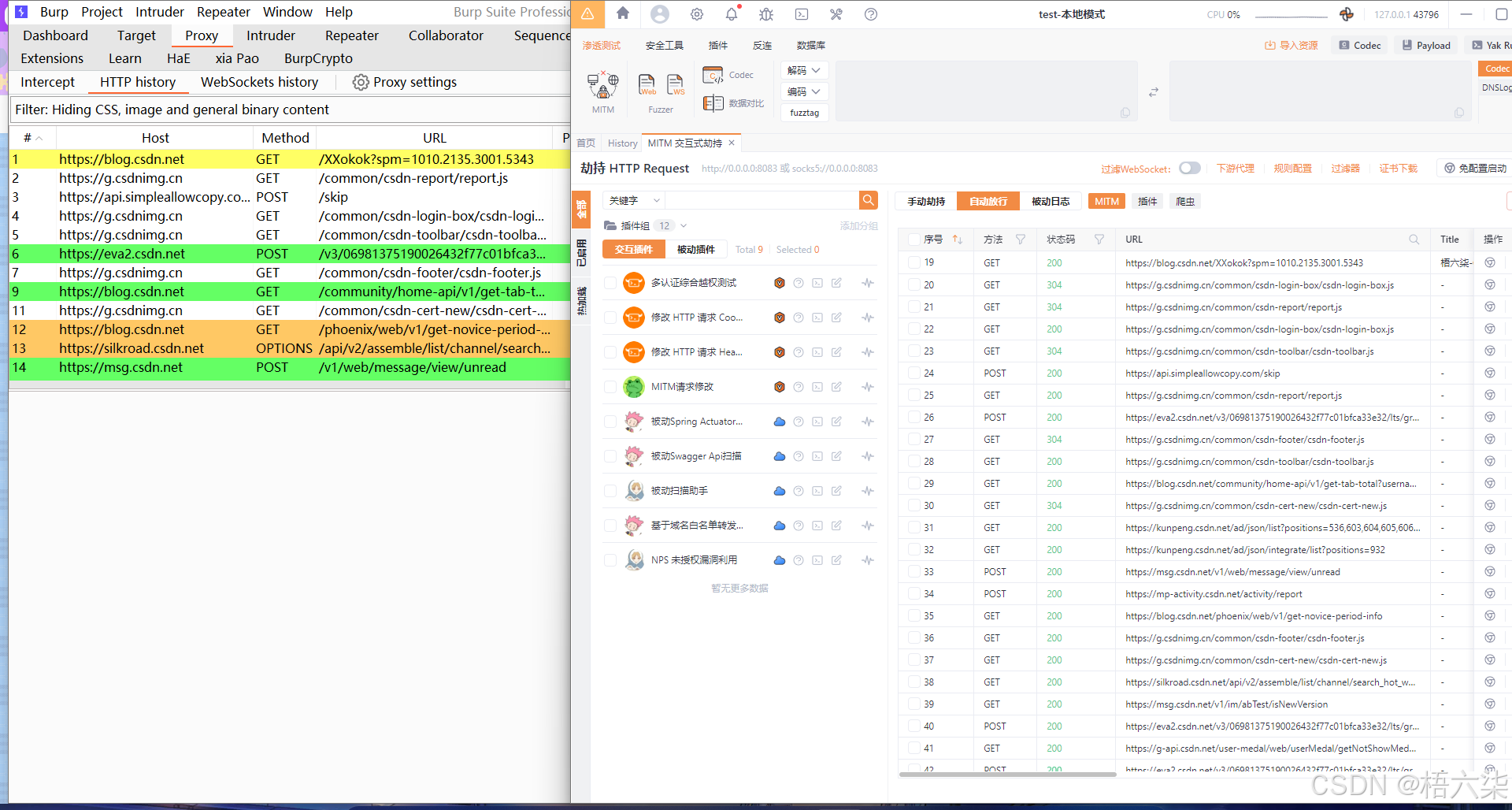This screenshot has width=1512, height=810.
Task: Launch the MITM tool icon
Action: coord(603,84)
